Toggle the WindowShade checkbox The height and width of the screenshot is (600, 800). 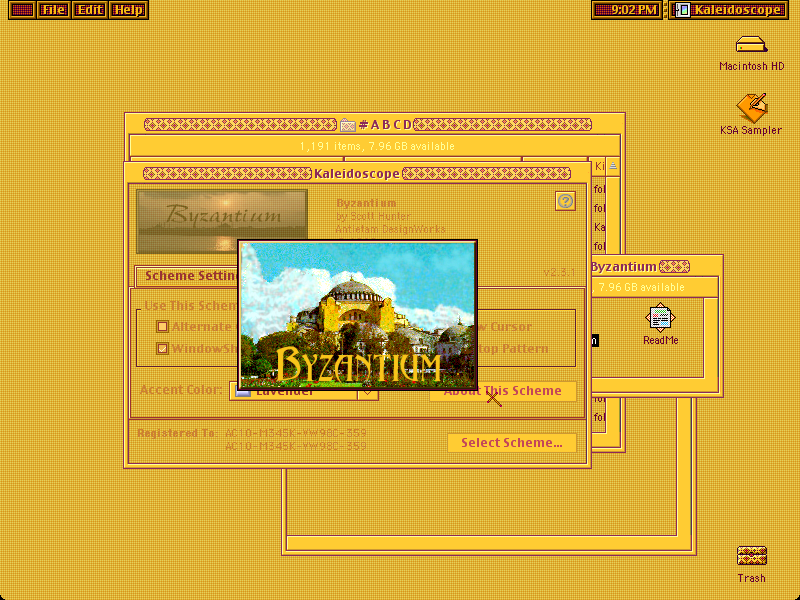click(x=162, y=348)
